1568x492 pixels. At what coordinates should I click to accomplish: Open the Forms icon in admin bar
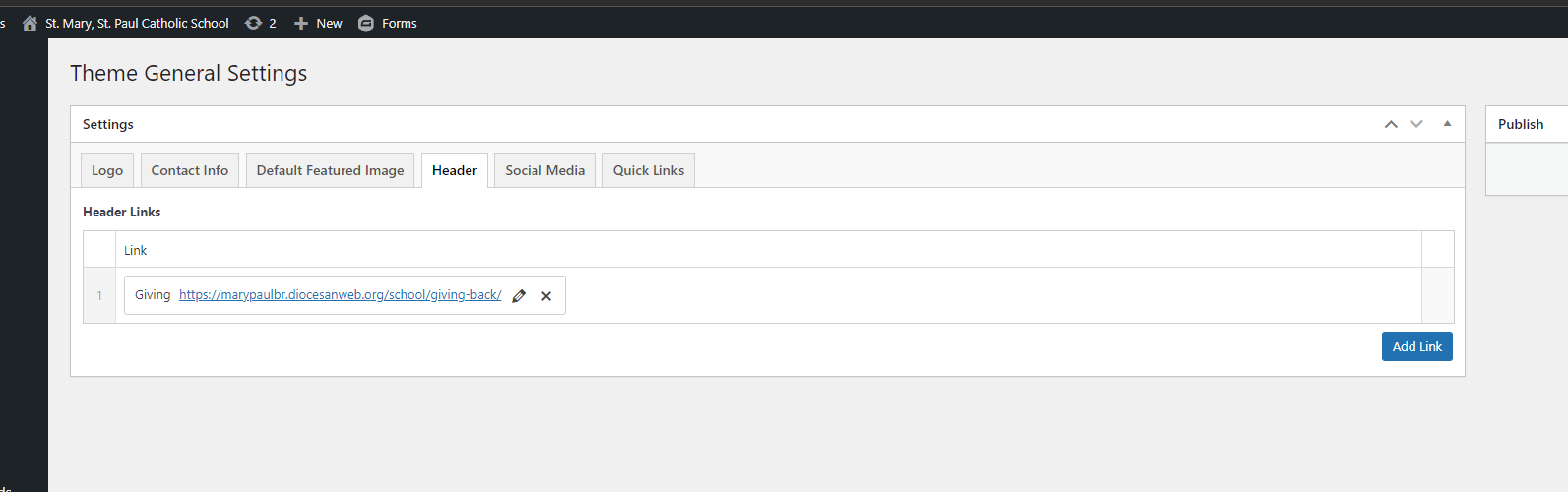coord(366,23)
